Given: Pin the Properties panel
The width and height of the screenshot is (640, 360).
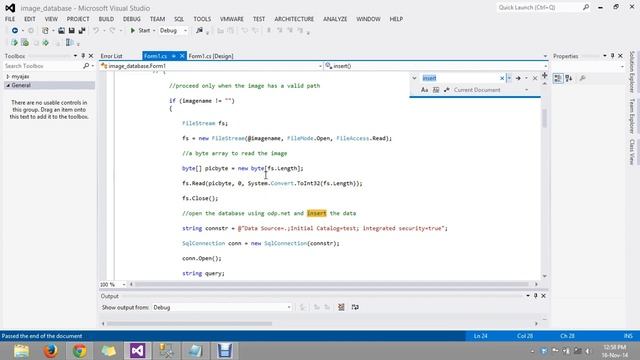Looking at the screenshot, I should coord(613,56).
